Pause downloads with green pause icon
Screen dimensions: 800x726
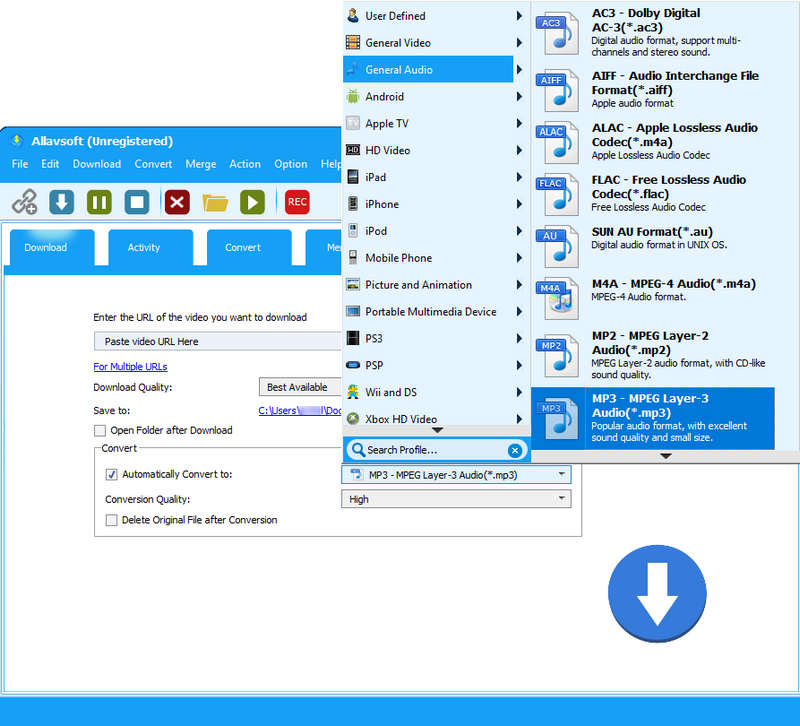pyautogui.click(x=99, y=202)
